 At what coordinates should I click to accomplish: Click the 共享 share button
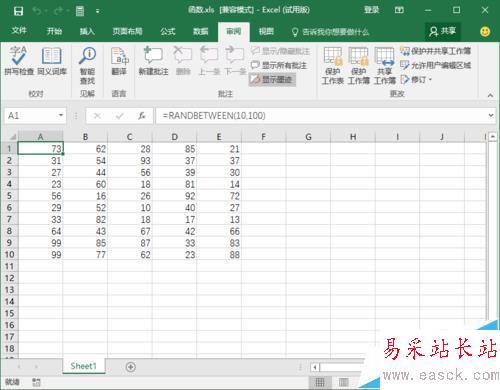point(443,31)
